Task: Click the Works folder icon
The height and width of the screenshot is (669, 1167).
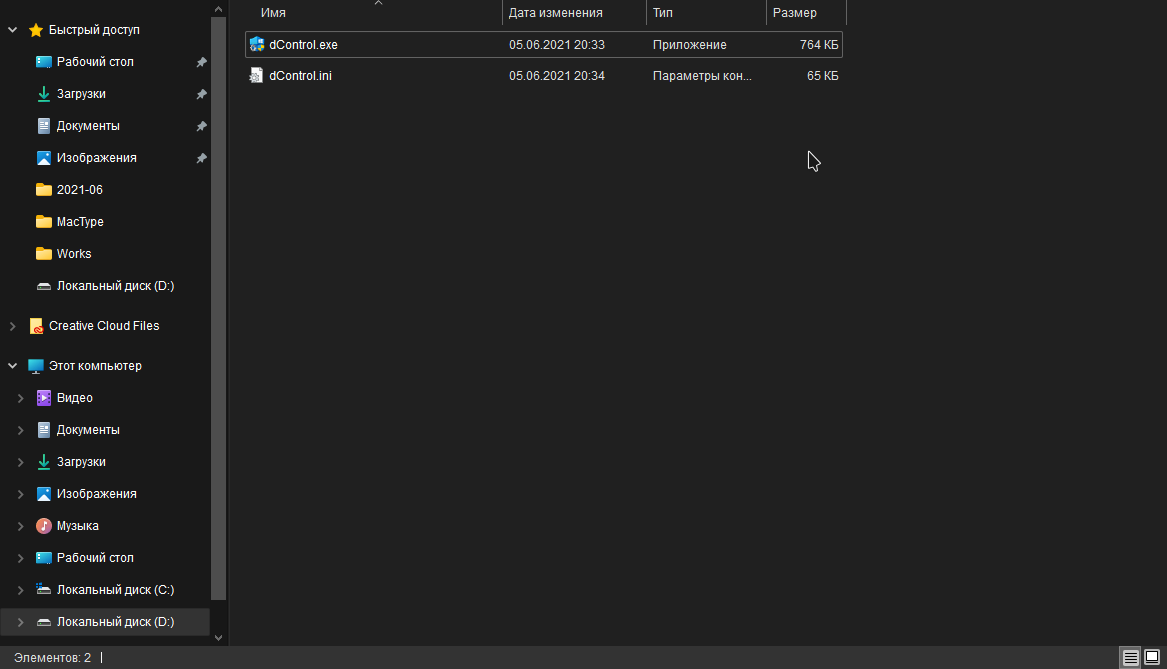Action: point(44,254)
